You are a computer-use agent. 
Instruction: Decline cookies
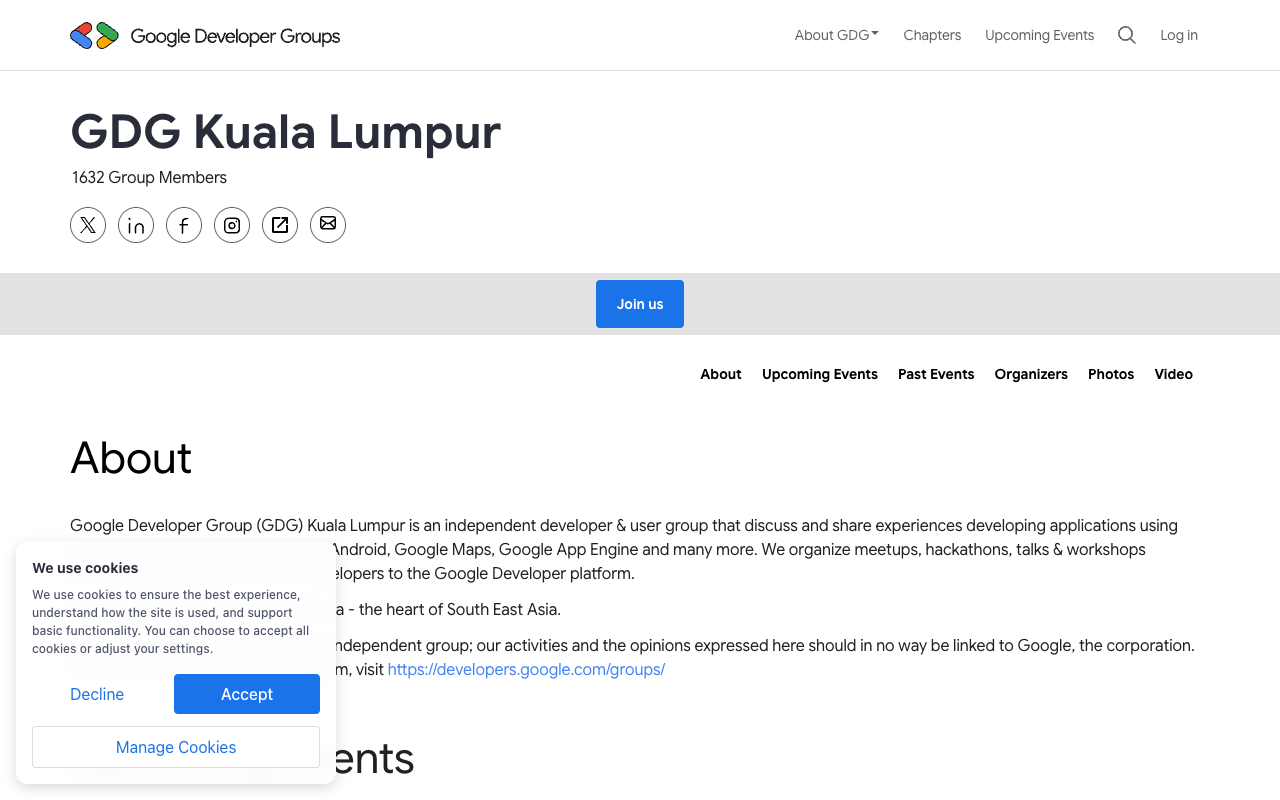(x=97, y=694)
